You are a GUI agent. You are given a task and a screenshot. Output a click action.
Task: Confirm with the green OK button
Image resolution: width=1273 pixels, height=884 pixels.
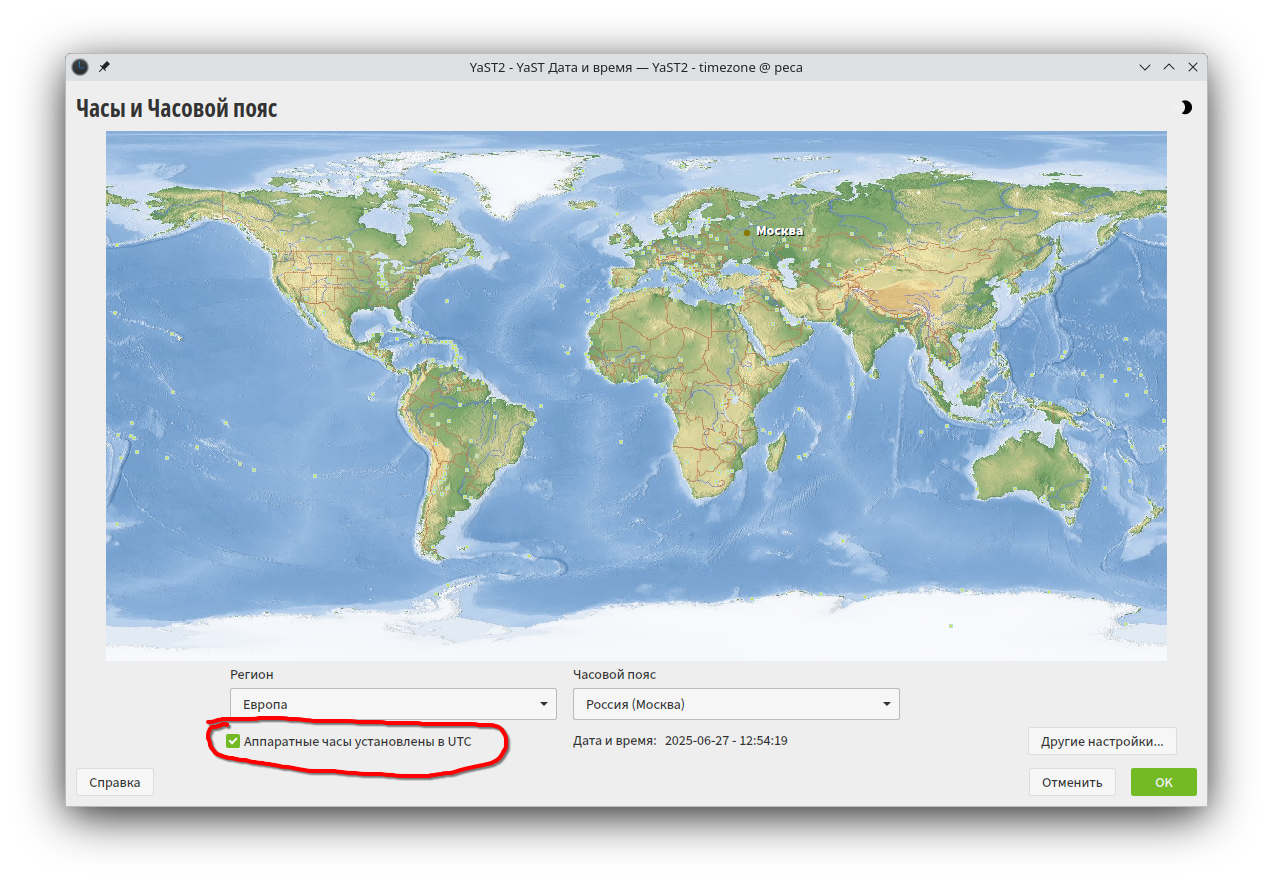1164,782
